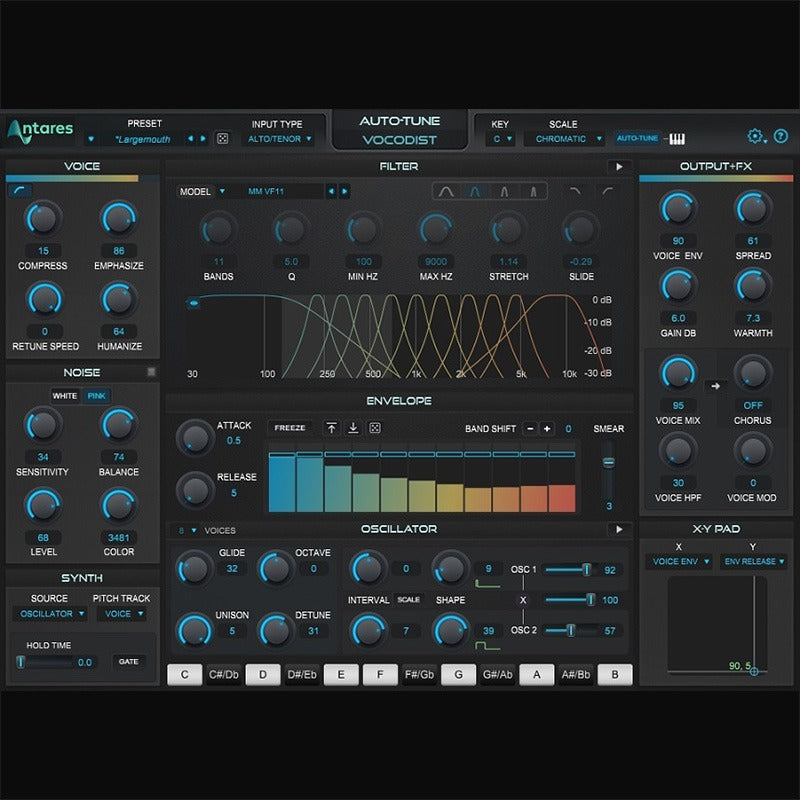Screen dimensions: 800x800
Task: Toggle the FREEZE envelope button
Action: (x=290, y=428)
